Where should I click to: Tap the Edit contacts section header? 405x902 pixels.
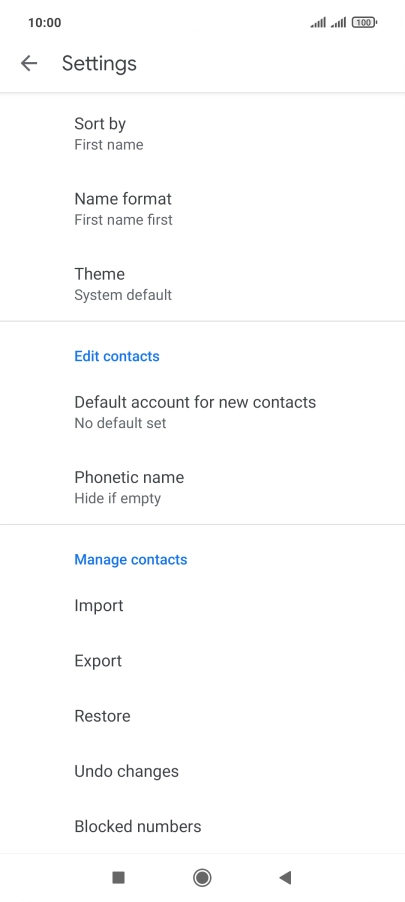pos(117,356)
